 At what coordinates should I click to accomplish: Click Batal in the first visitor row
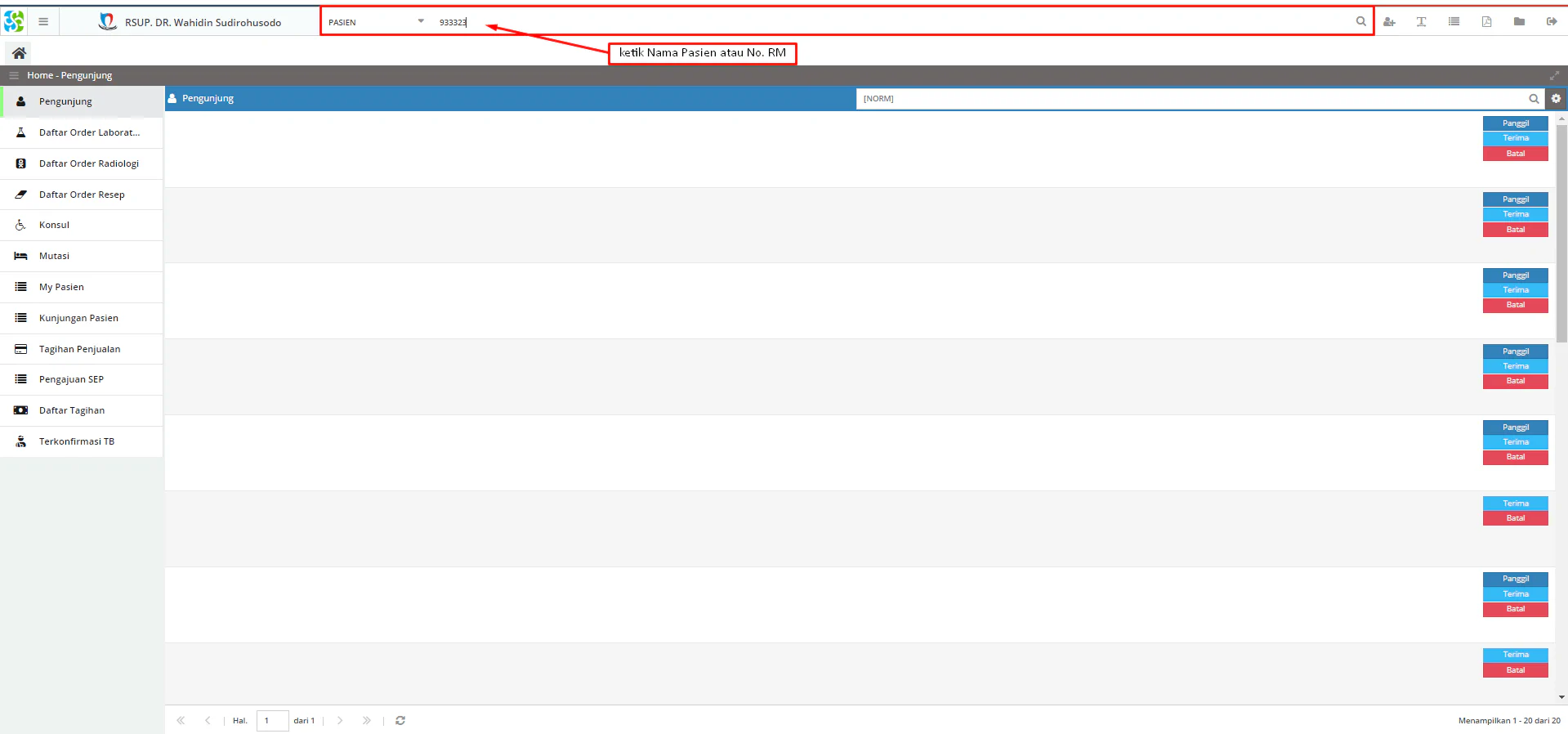click(1516, 154)
